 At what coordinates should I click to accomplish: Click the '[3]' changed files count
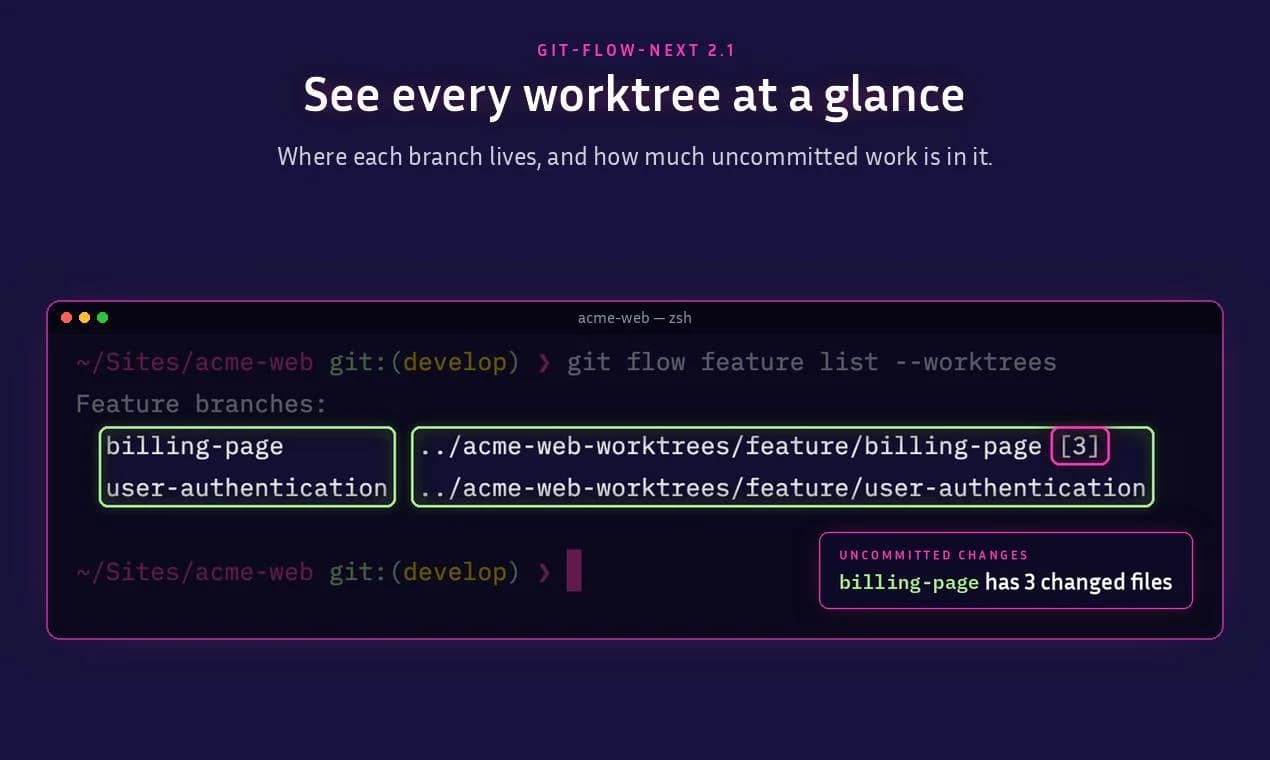[1080, 446]
